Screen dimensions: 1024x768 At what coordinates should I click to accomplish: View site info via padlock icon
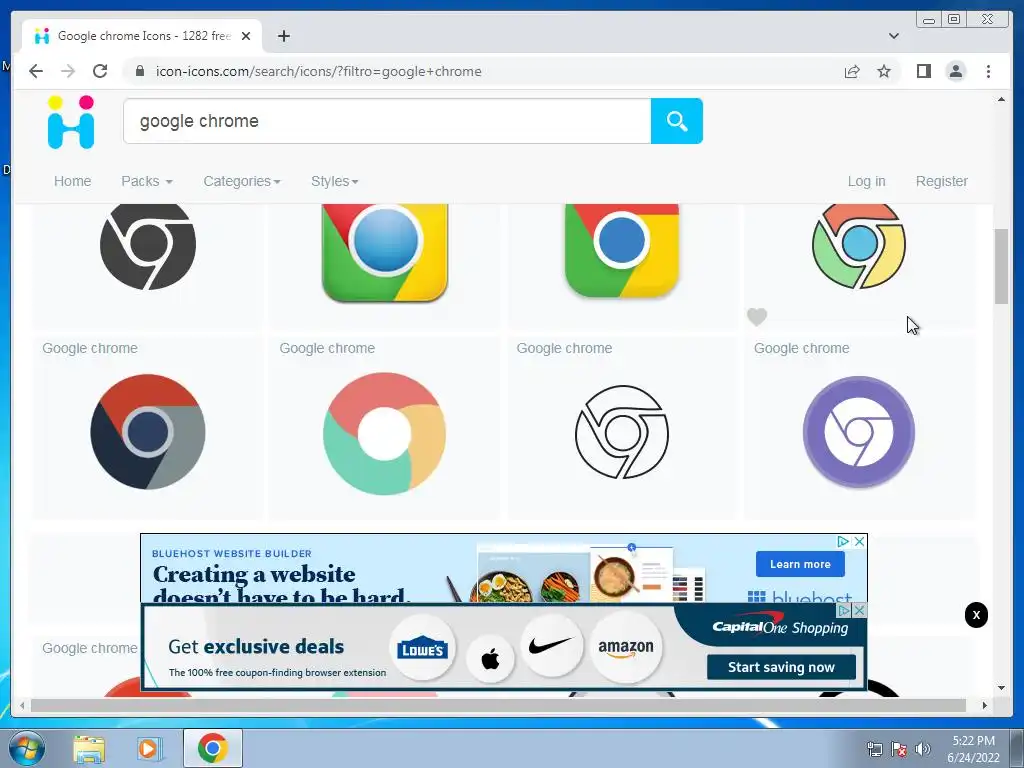[139, 71]
